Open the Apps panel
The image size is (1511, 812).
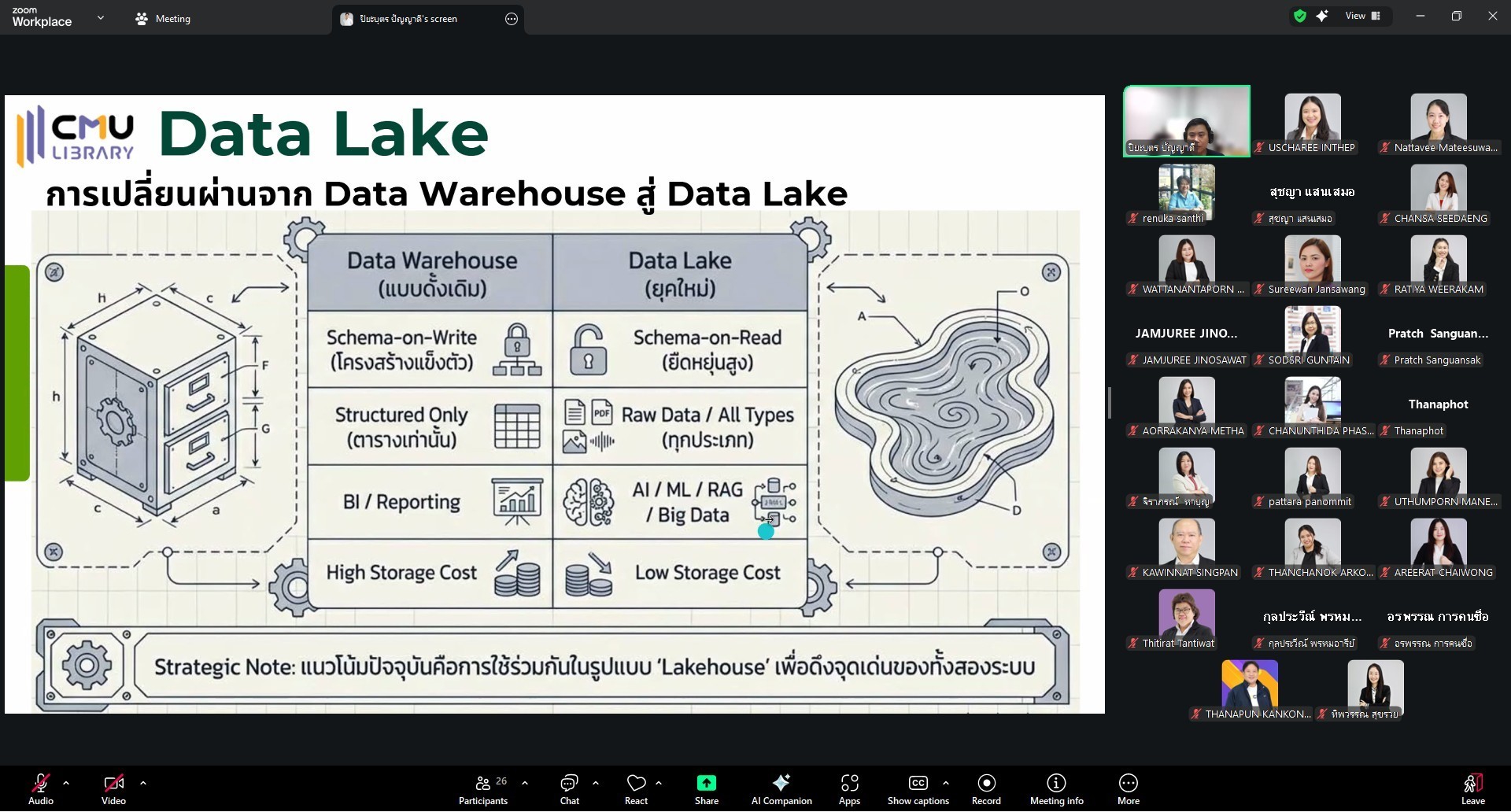849,789
